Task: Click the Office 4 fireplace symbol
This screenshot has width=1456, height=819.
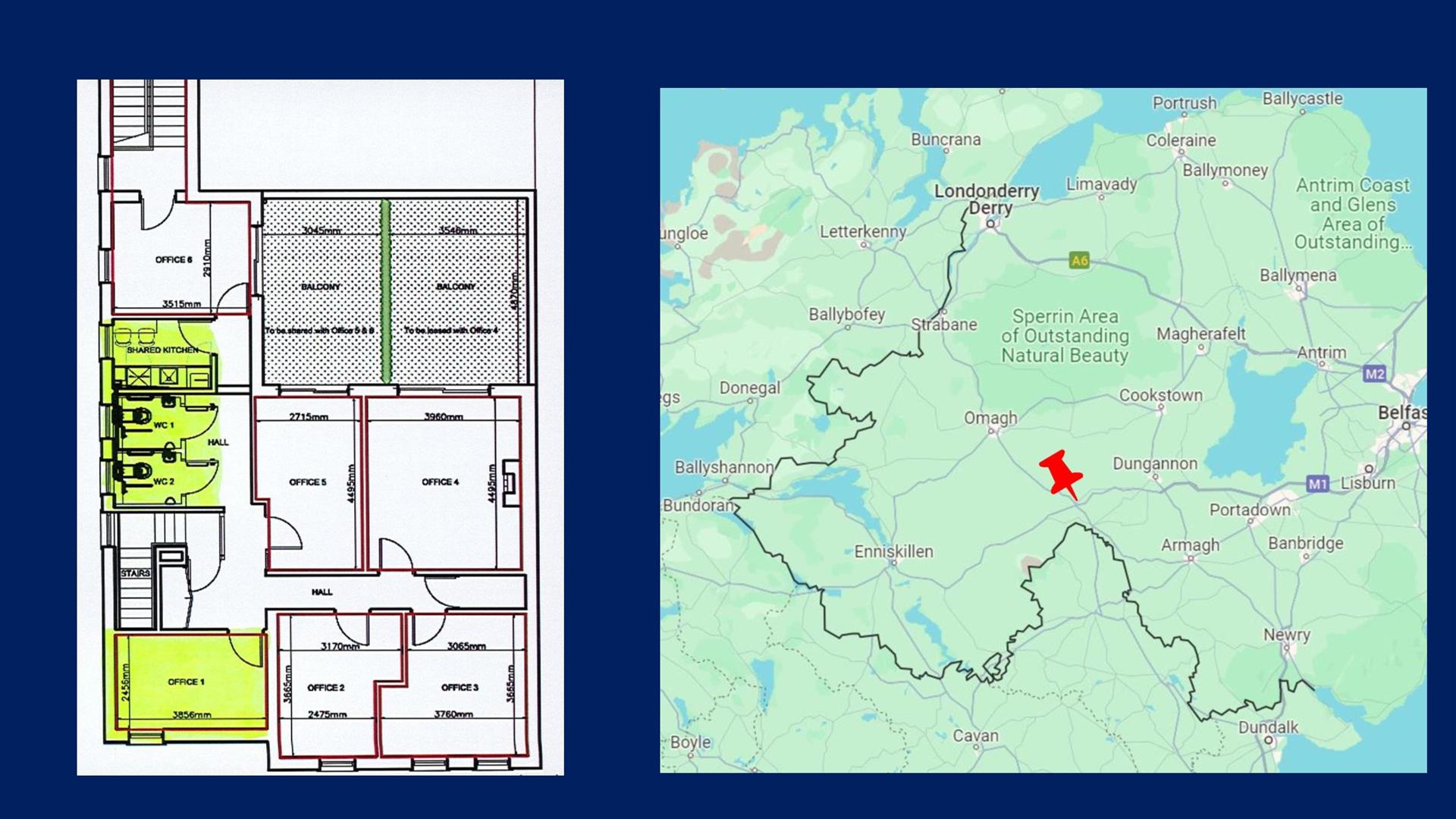Action: [x=510, y=482]
